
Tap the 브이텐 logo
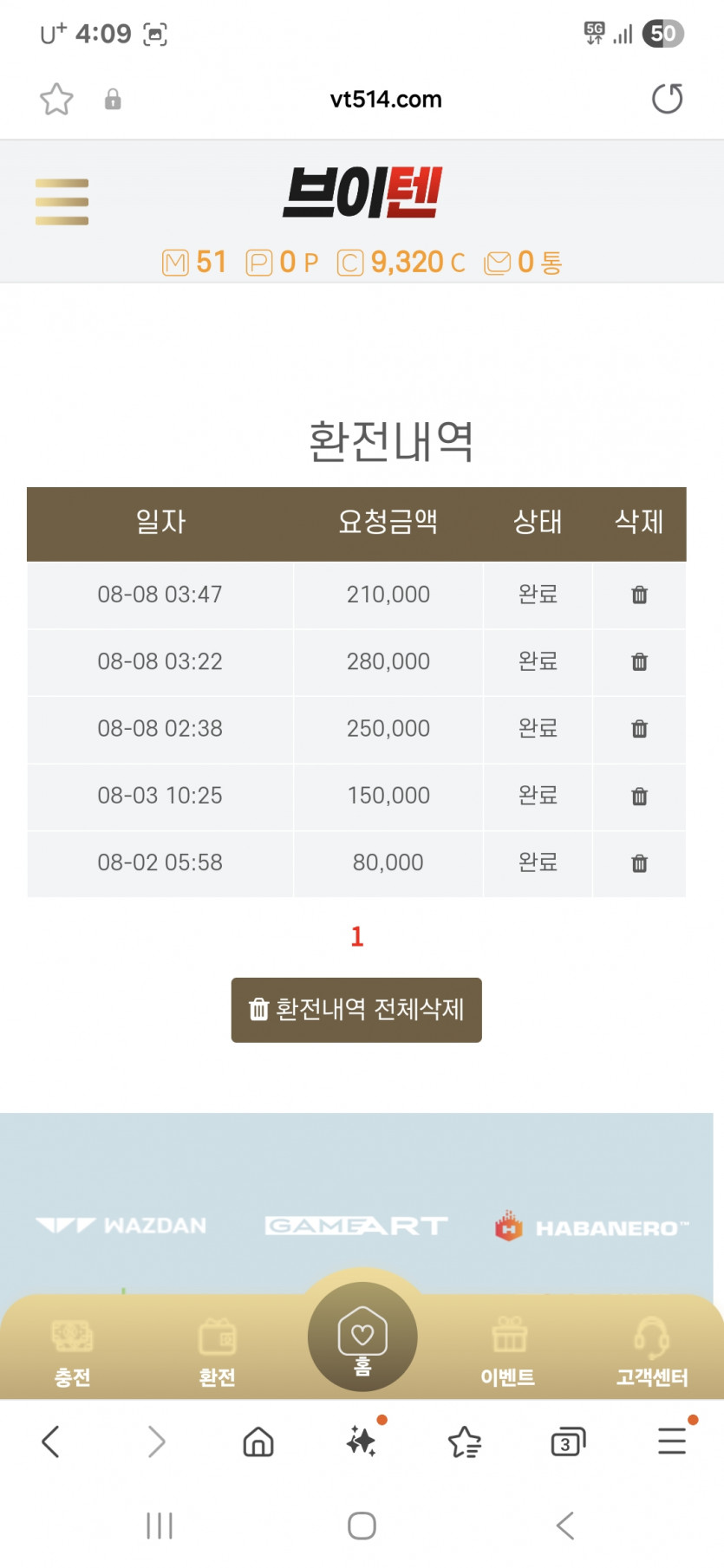[x=362, y=192]
